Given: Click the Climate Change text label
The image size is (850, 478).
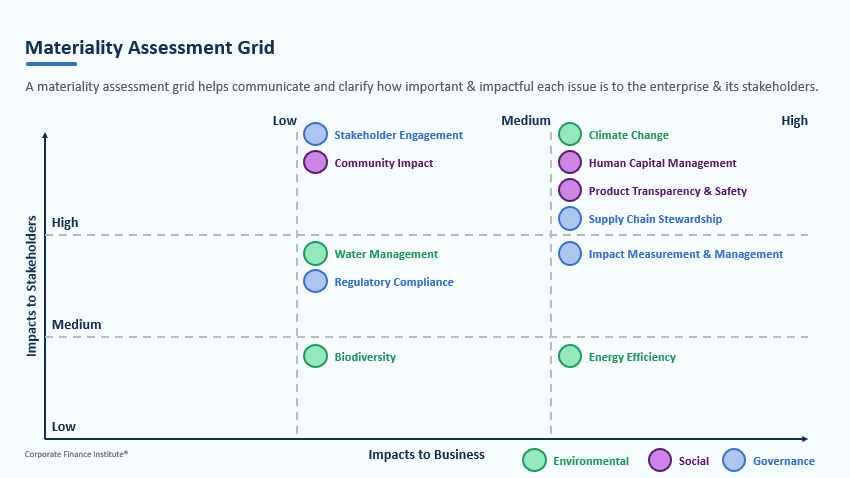Looking at the screenshot, I should [628, 135].
